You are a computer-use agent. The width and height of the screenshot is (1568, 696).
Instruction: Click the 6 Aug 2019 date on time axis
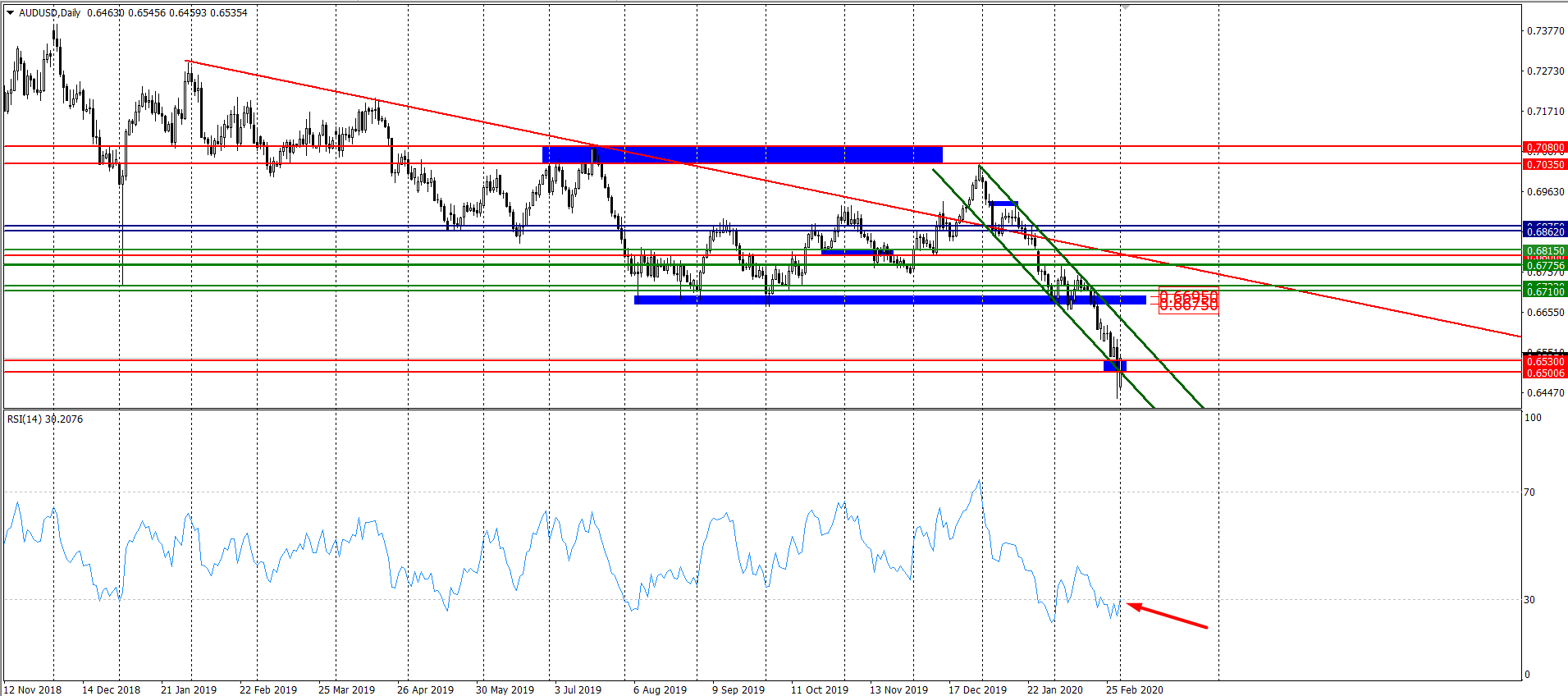[660, 689]
